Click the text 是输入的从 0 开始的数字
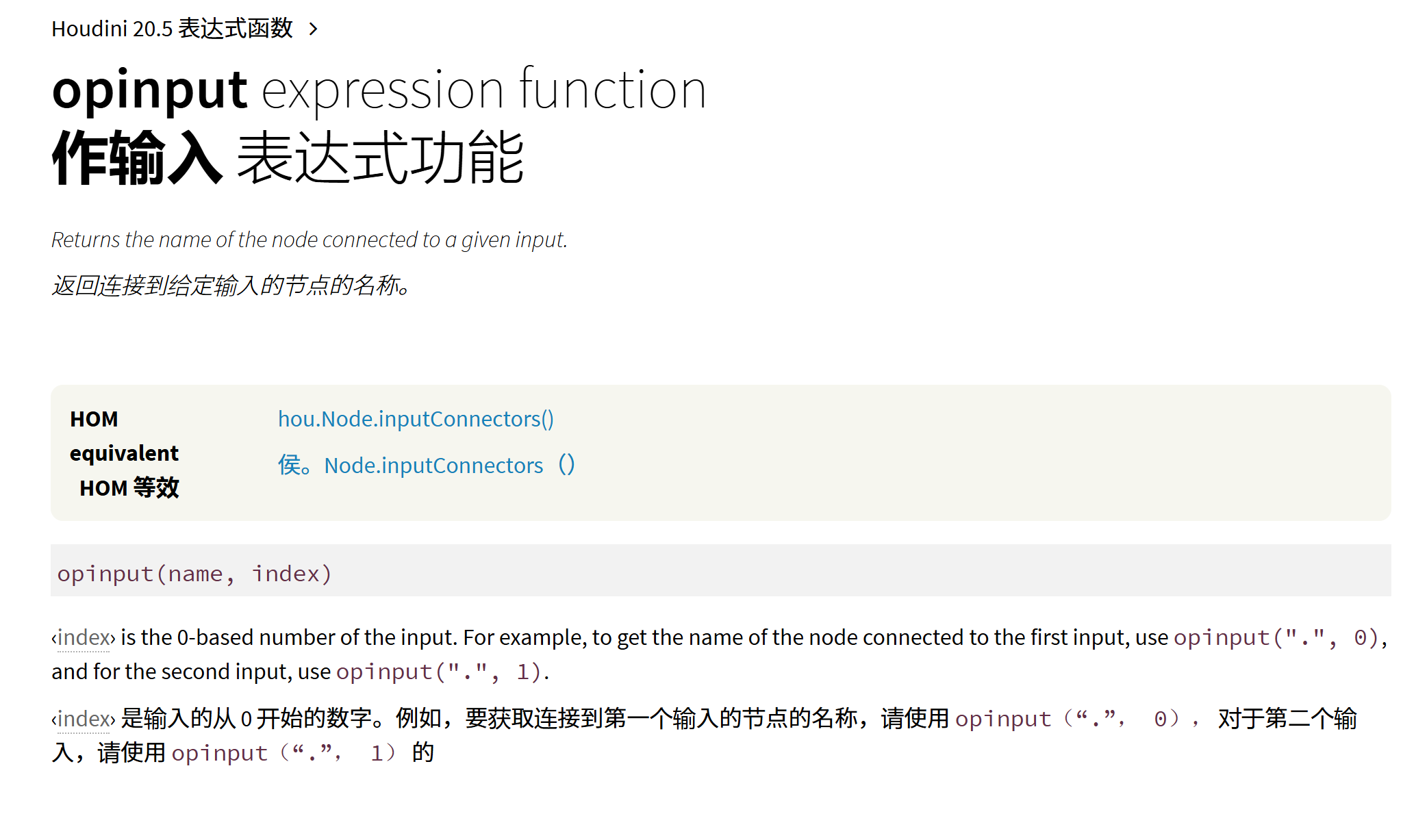 click(247, 718)
